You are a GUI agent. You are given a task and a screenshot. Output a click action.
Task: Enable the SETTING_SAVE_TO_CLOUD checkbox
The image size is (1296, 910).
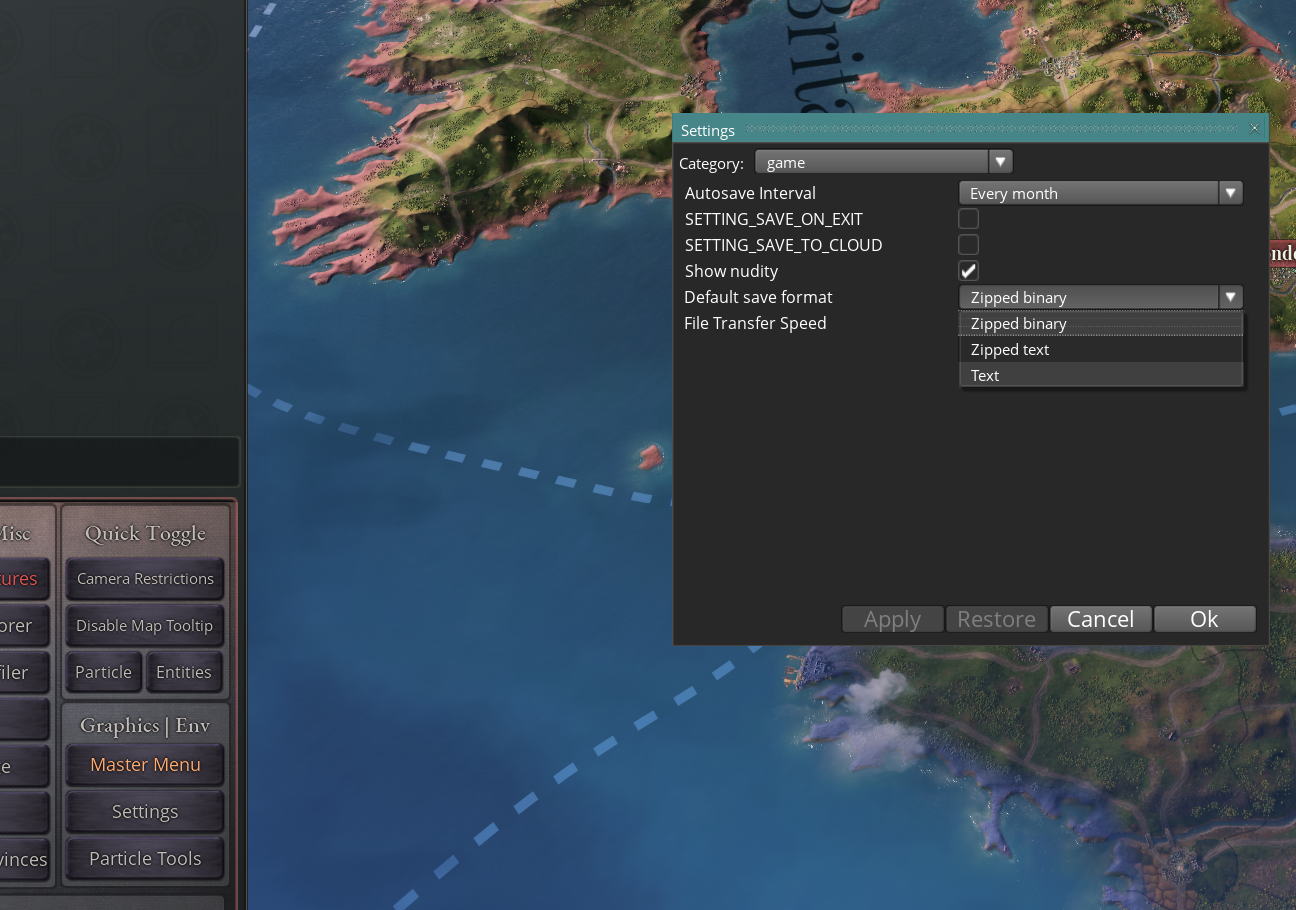pyautogui.click(x=968, y=244)
